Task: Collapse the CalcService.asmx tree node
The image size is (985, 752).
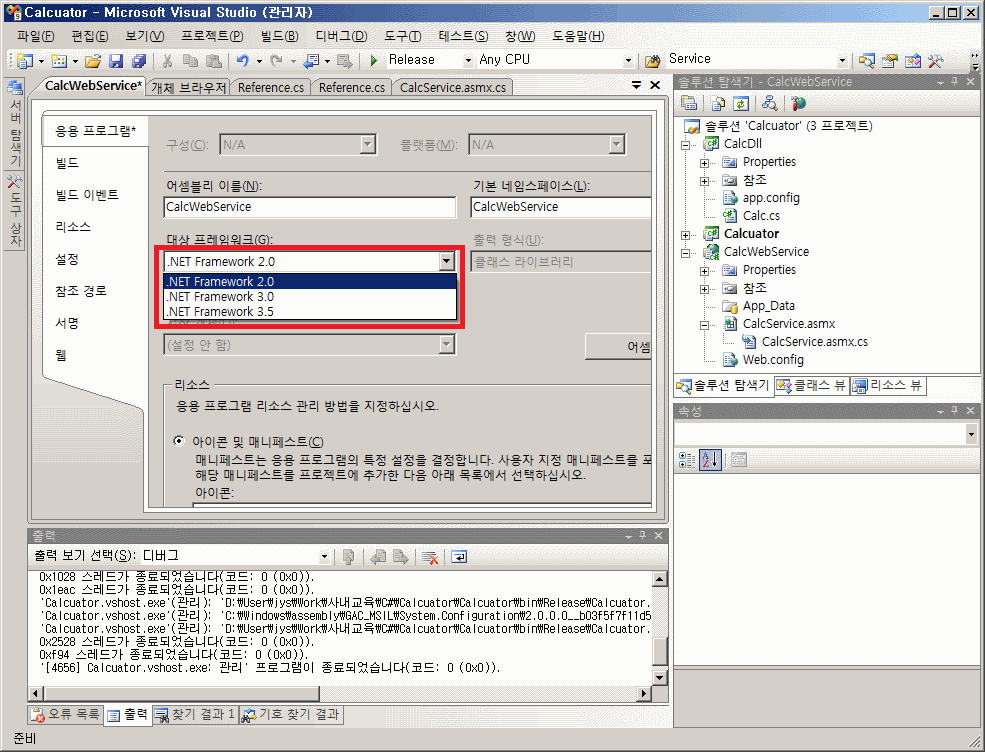Action: tap(705, 325)
